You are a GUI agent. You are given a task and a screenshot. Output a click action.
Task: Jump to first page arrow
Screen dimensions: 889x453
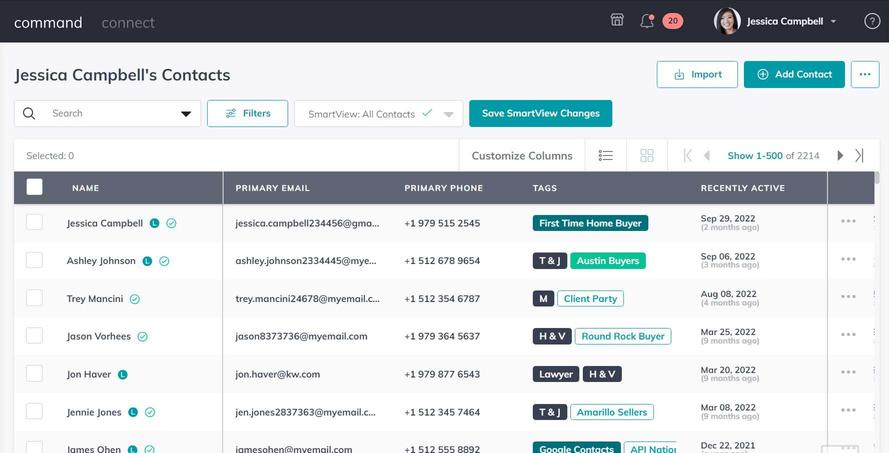coord(688,155)
